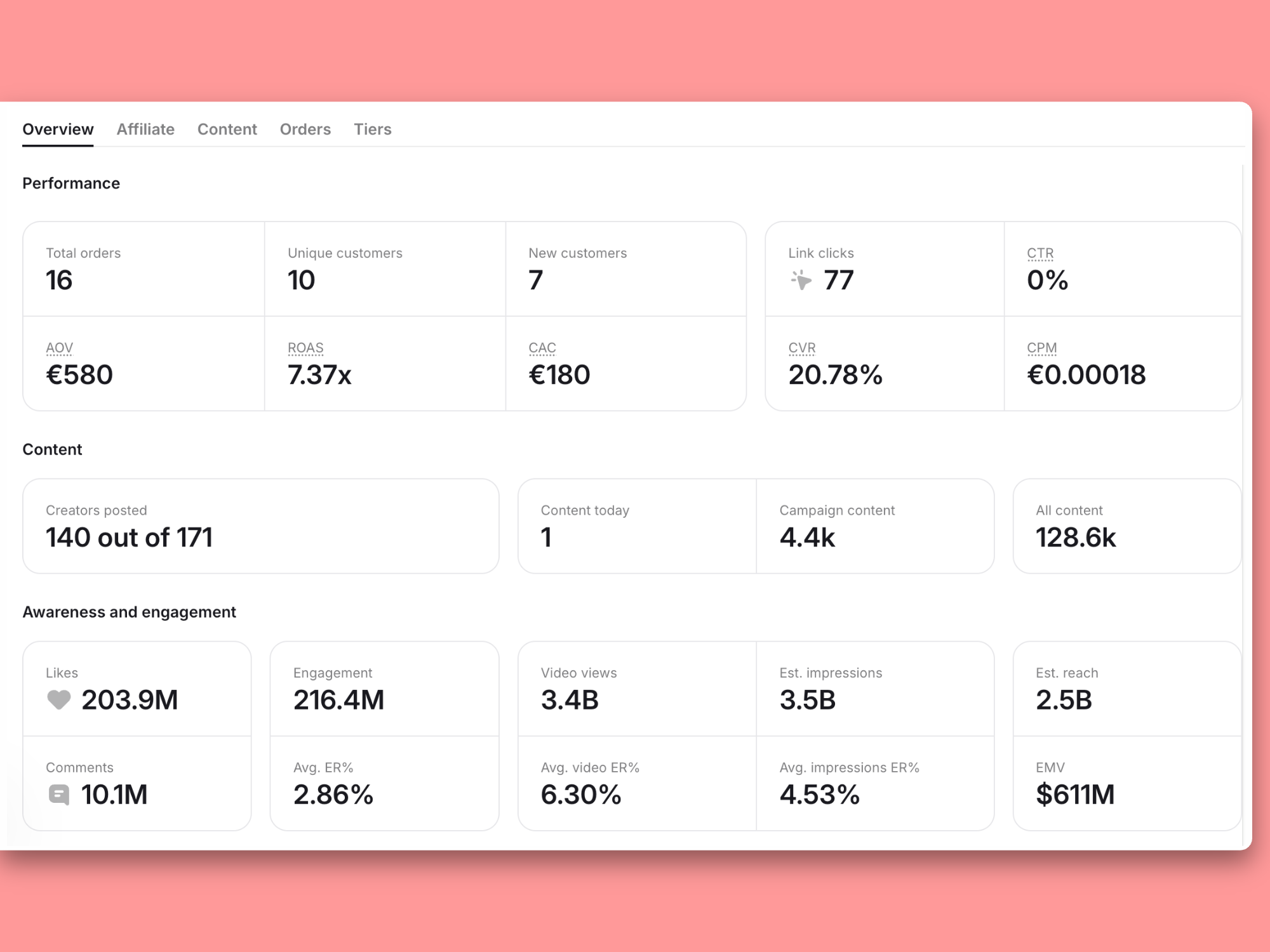1270x952 pixels.
Task: Click the EMV value $611M
Action: [x=1075, y=795]
